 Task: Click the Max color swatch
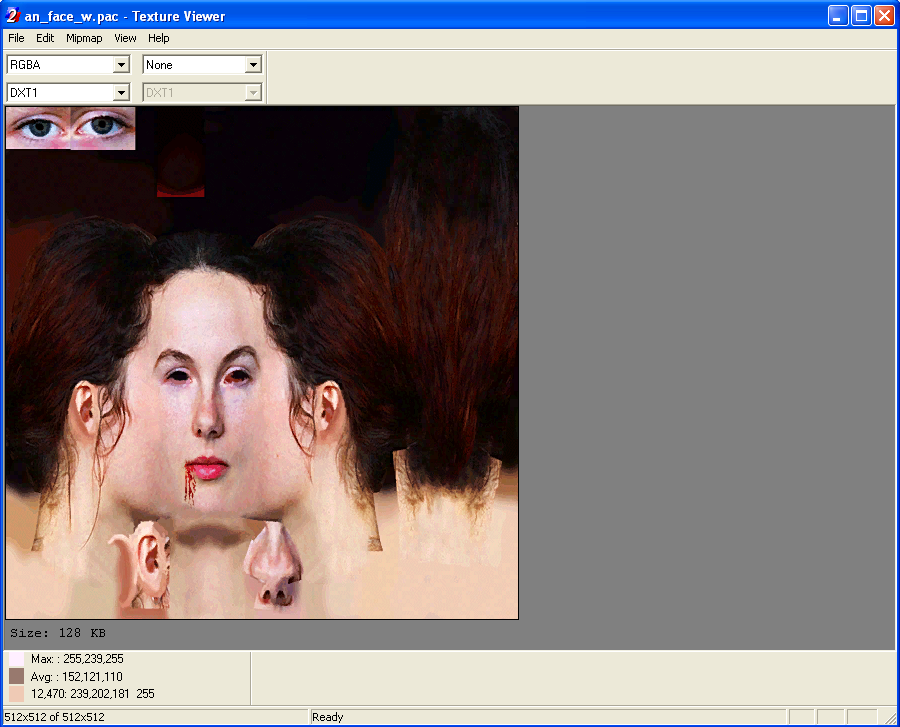[x=16, y=660]
